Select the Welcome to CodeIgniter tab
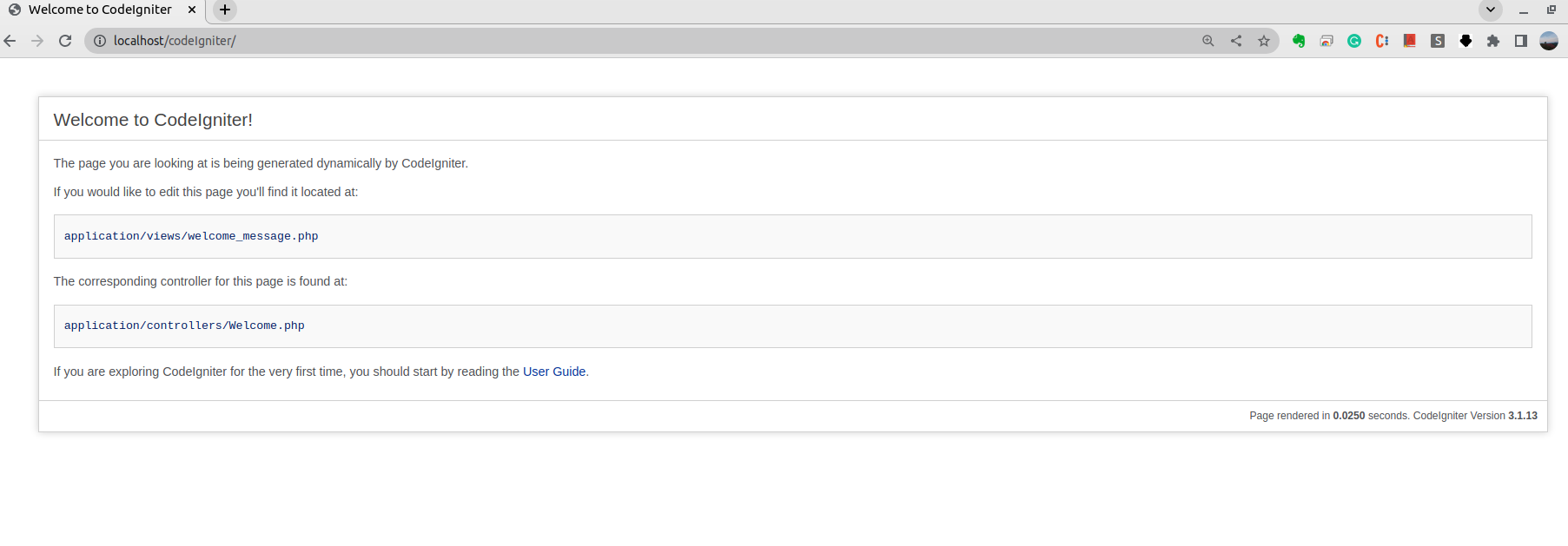The image size is (1568, 546). coord(100,10)
